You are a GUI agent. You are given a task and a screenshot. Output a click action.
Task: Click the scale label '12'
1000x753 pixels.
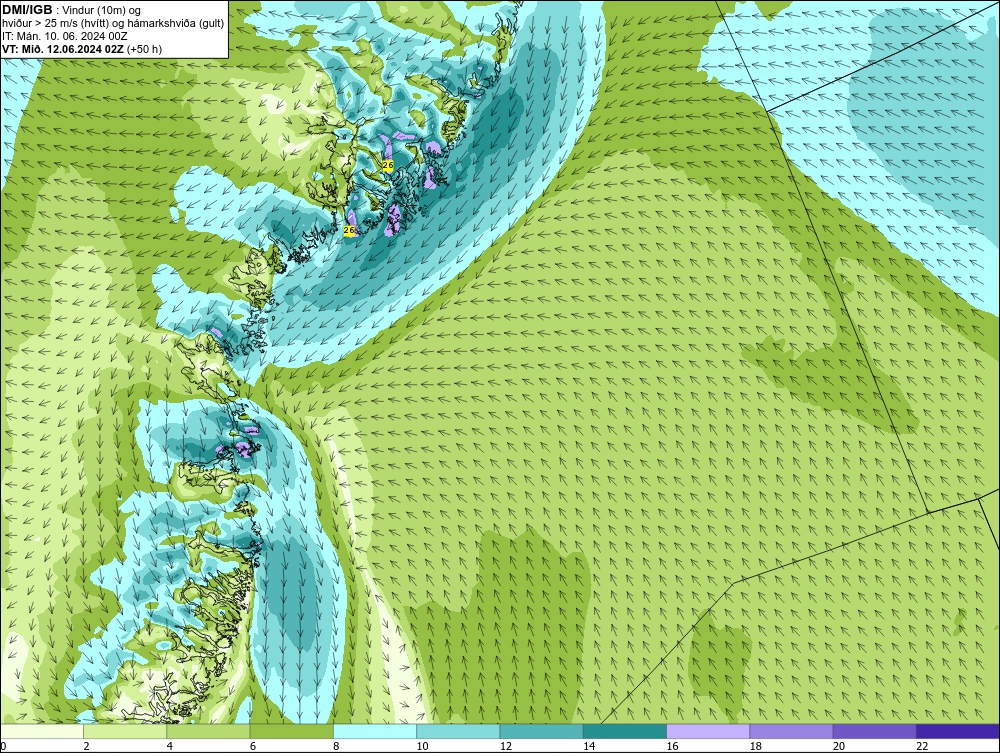click(506, 747)
